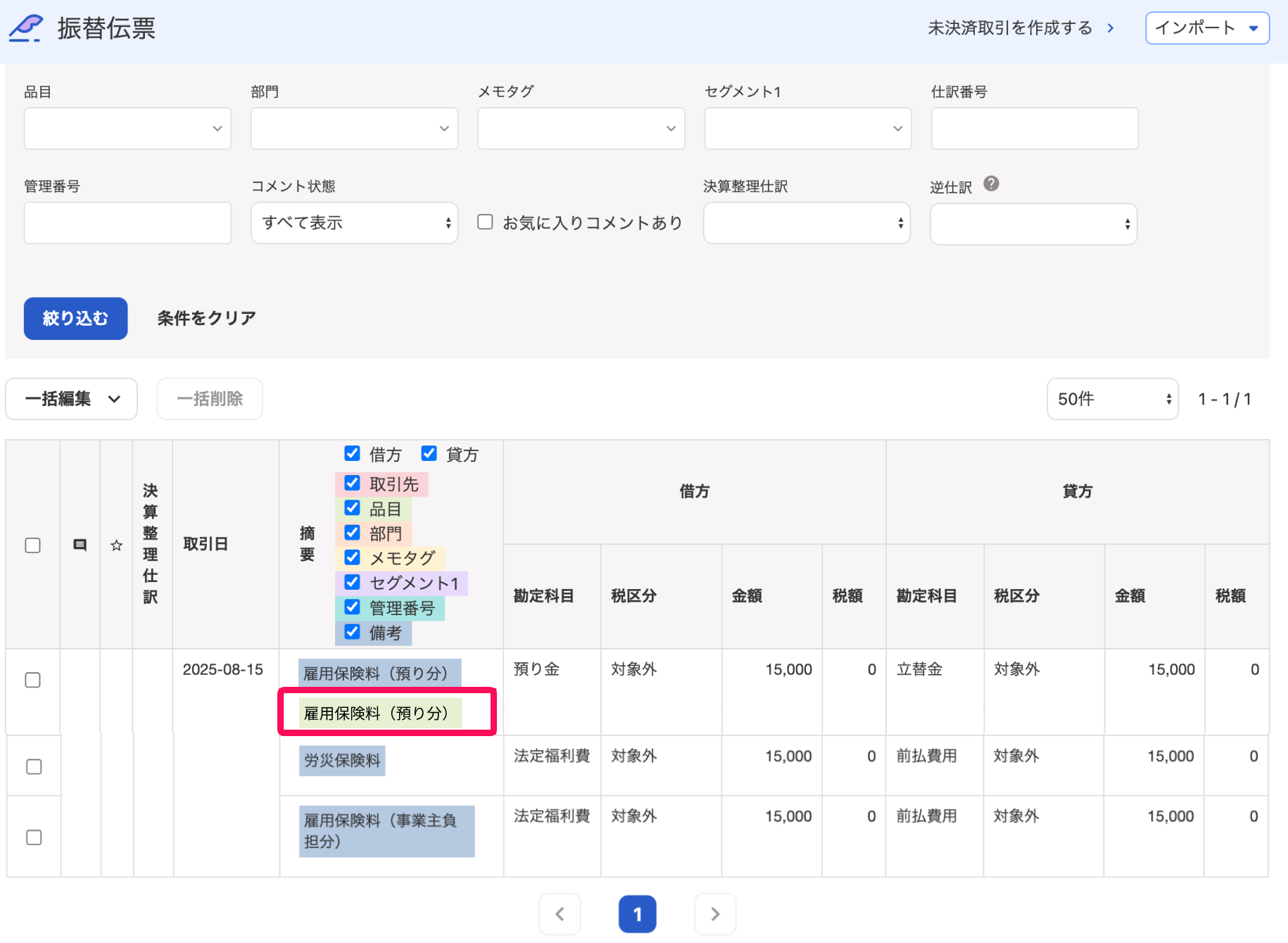Screen dimensions: 1288x943
Task: Click the 摘要 column header
Action: [307, 544]
